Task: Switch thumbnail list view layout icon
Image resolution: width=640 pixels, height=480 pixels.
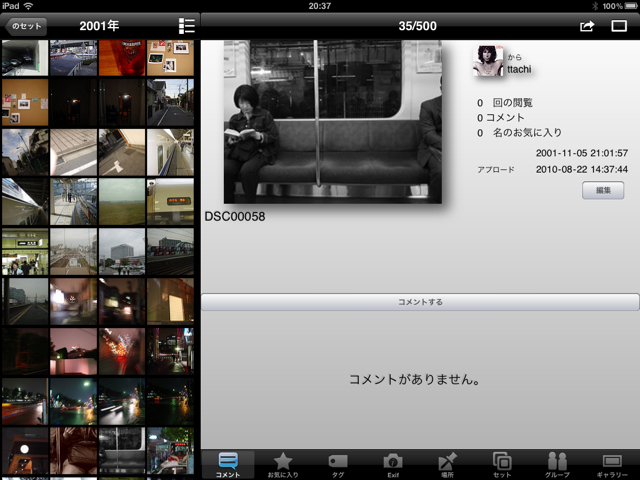Action: point(186,26)
